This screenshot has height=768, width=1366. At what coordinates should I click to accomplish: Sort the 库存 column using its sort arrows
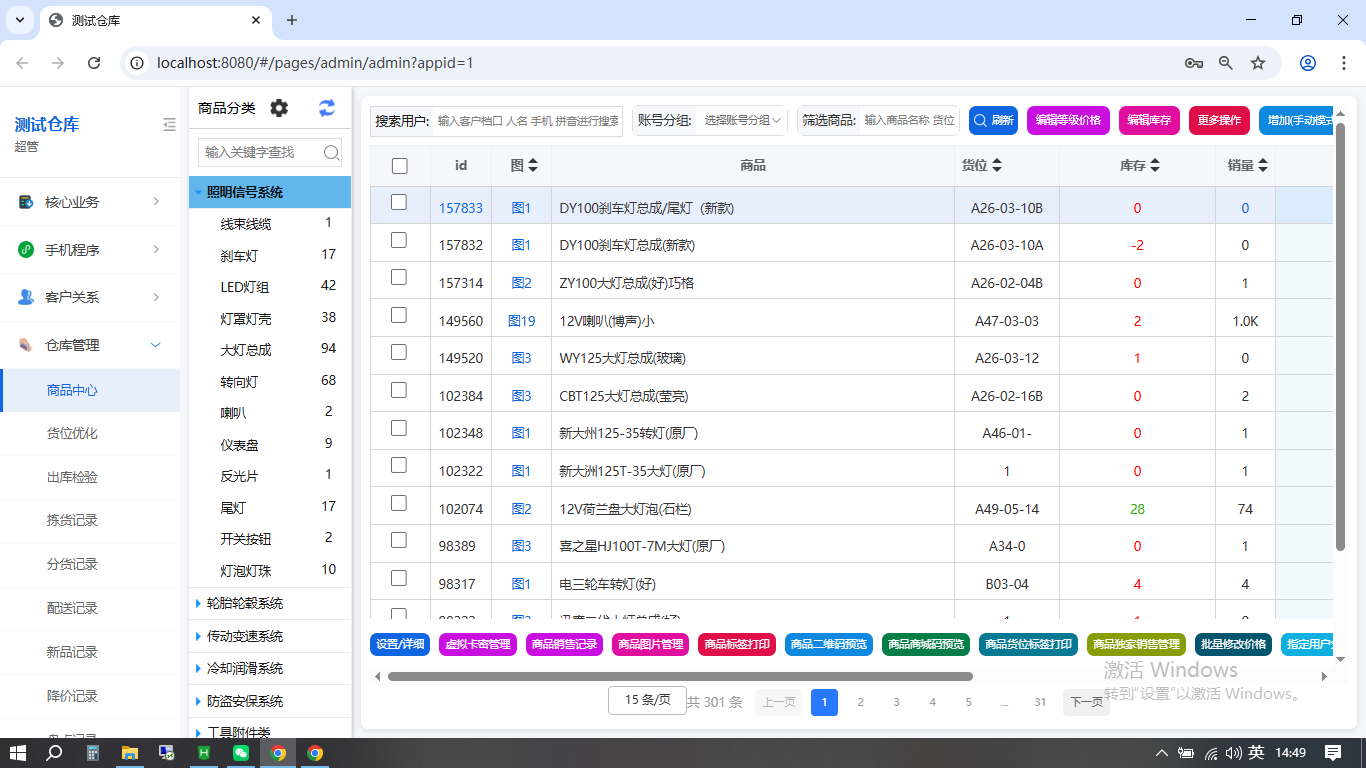pos(1156,165)
